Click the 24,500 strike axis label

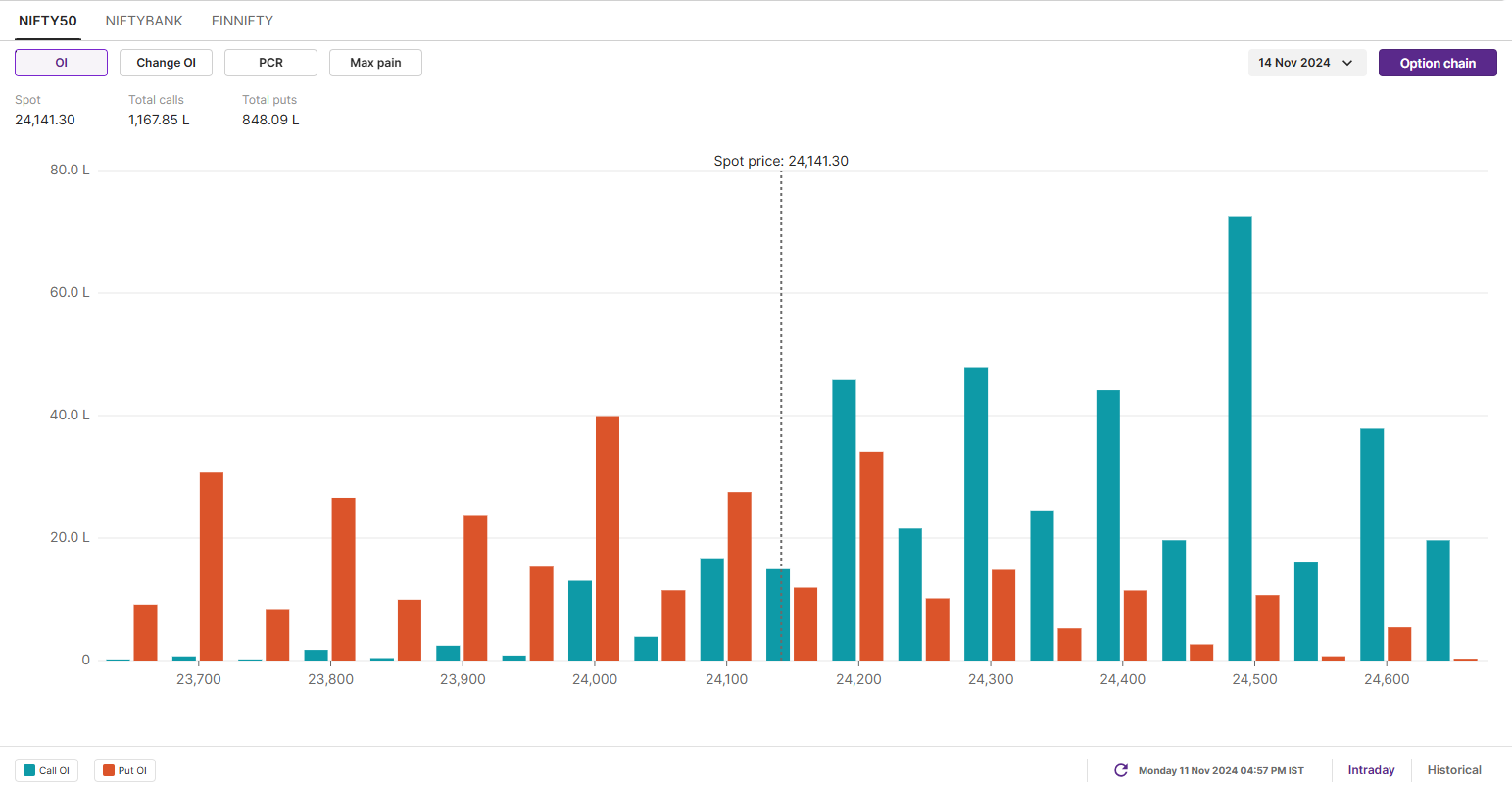1254,679
